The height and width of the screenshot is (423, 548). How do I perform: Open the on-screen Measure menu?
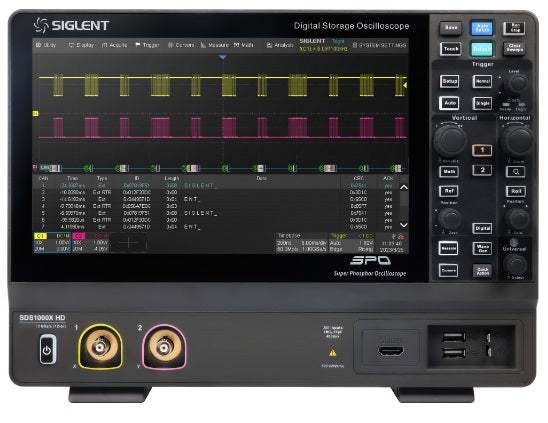tap(215, 45)
